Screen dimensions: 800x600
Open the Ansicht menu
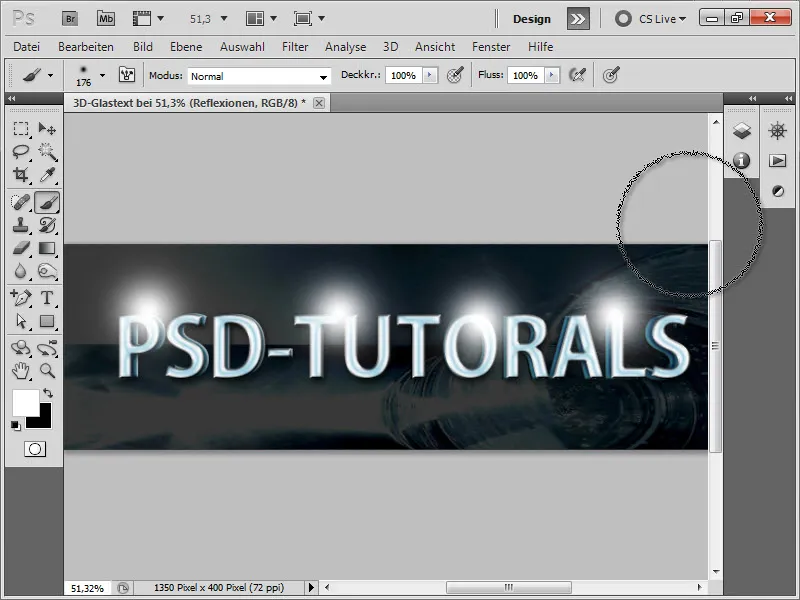(x=435, y=47)
